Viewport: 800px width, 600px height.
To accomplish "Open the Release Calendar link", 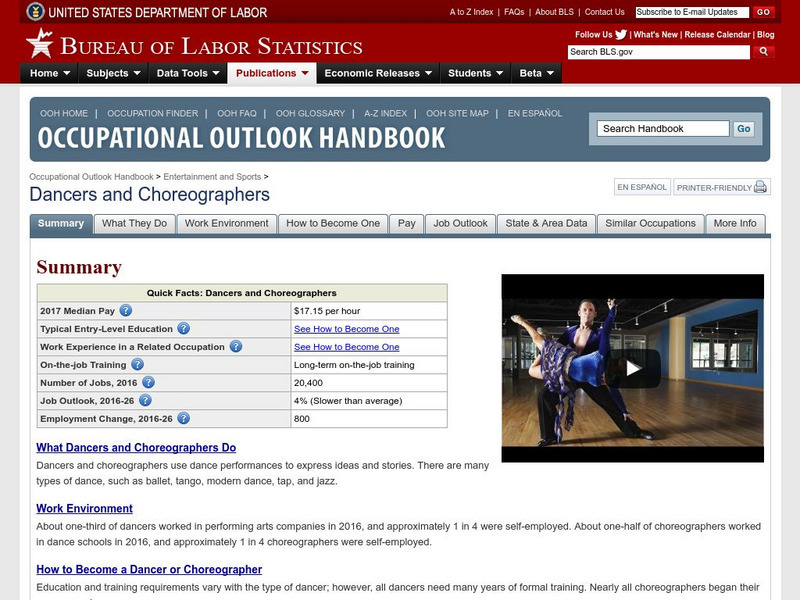I will point(717,35).
